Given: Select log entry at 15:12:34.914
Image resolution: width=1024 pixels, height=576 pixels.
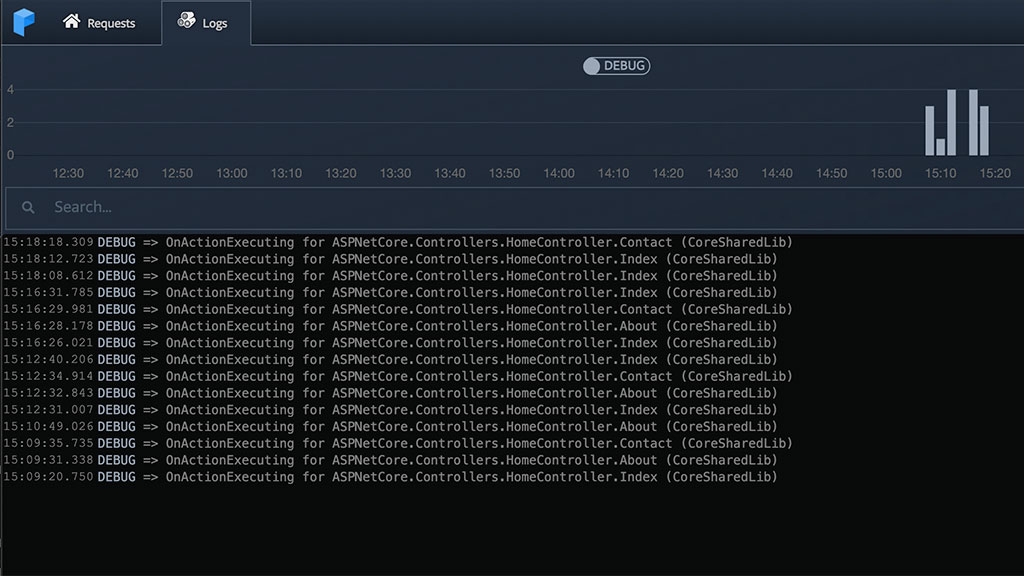Looking at the screenshot, I should click(398, 377).
